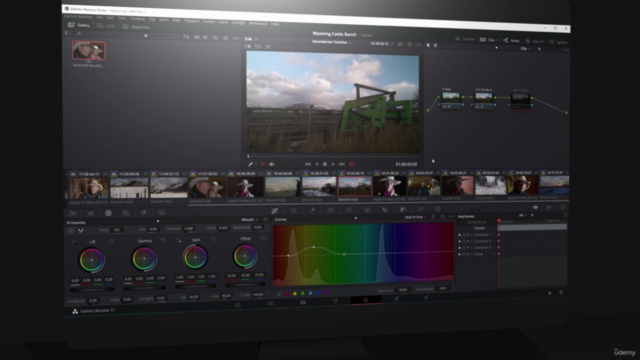The width and height of the screenshot is (640, 360).
Task: Select yellow hue swatch under curves
Action: click(x=295, y=293)
